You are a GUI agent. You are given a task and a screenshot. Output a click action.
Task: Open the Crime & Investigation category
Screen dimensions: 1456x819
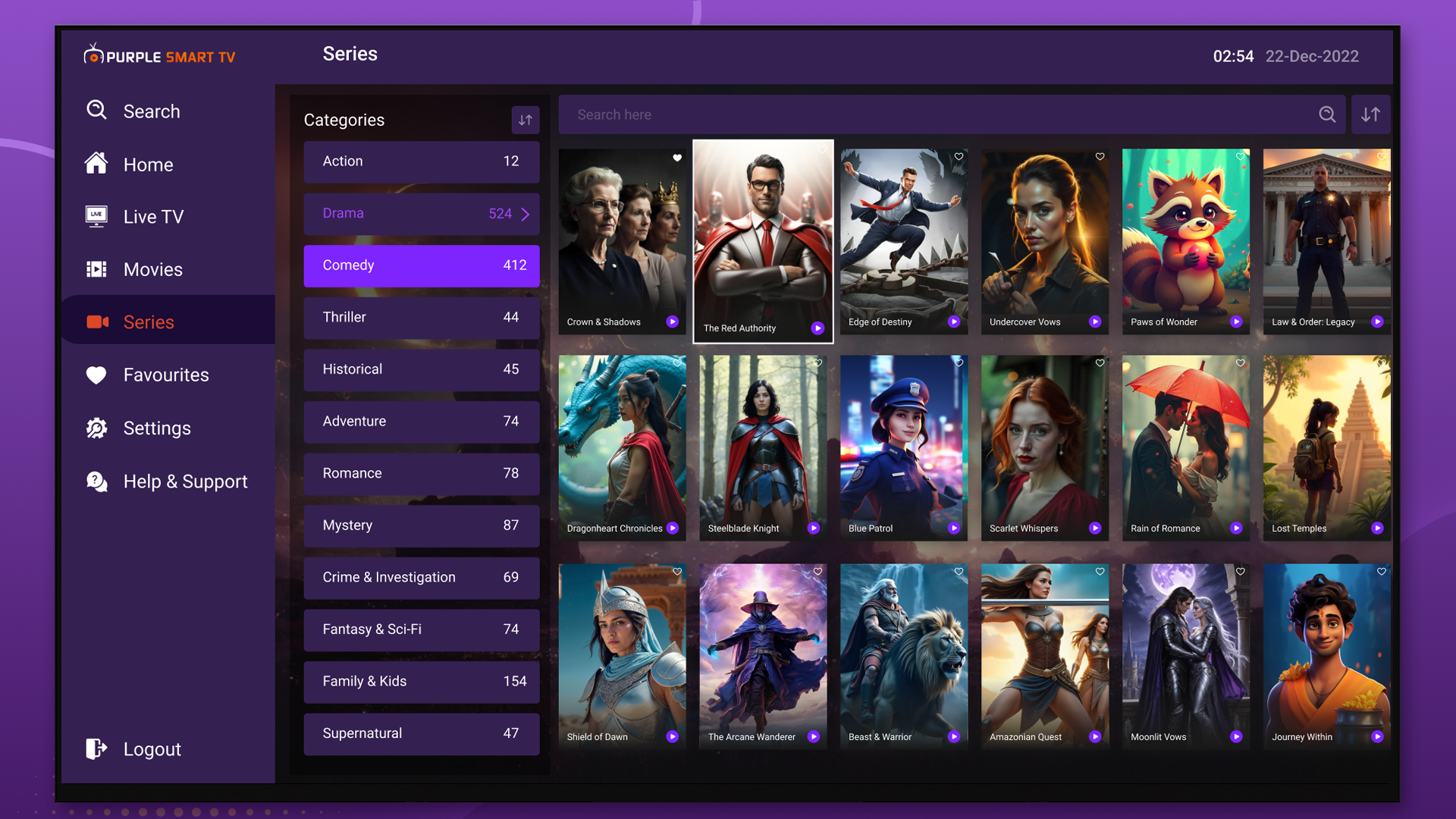[422, 578]
